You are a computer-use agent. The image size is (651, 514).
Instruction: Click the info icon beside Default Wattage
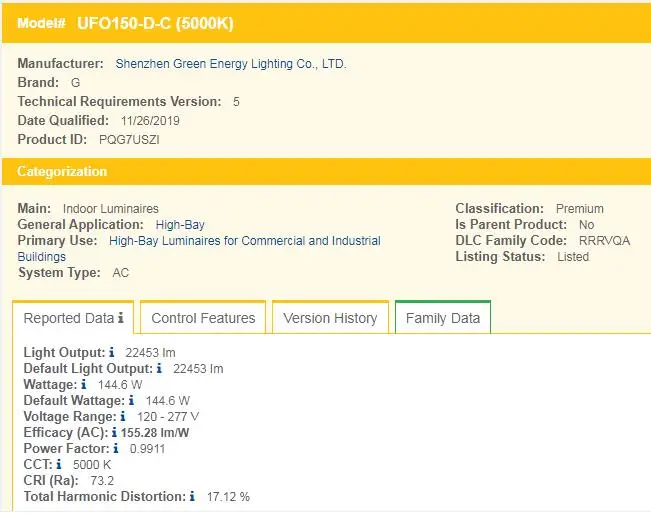[131, 401]
